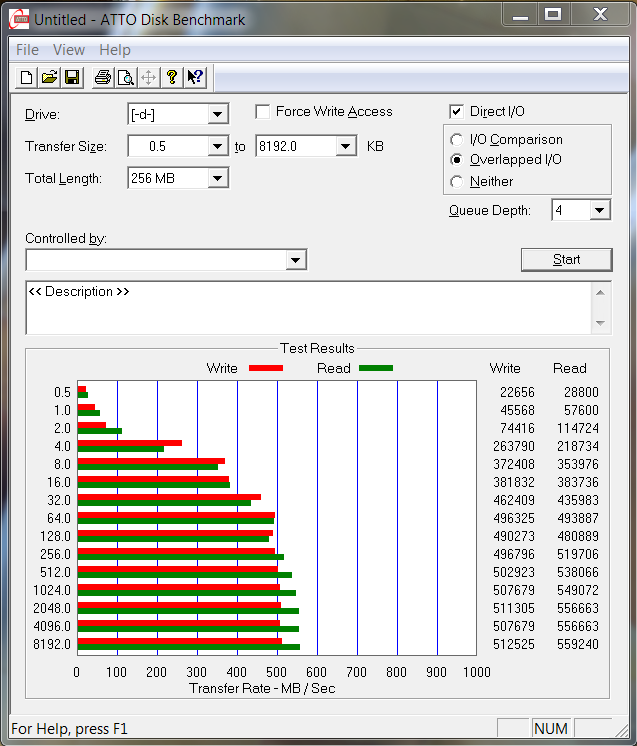Screen dimensions: 637x746
Task: Open the View menu
Action: click(x=69, y=50)
